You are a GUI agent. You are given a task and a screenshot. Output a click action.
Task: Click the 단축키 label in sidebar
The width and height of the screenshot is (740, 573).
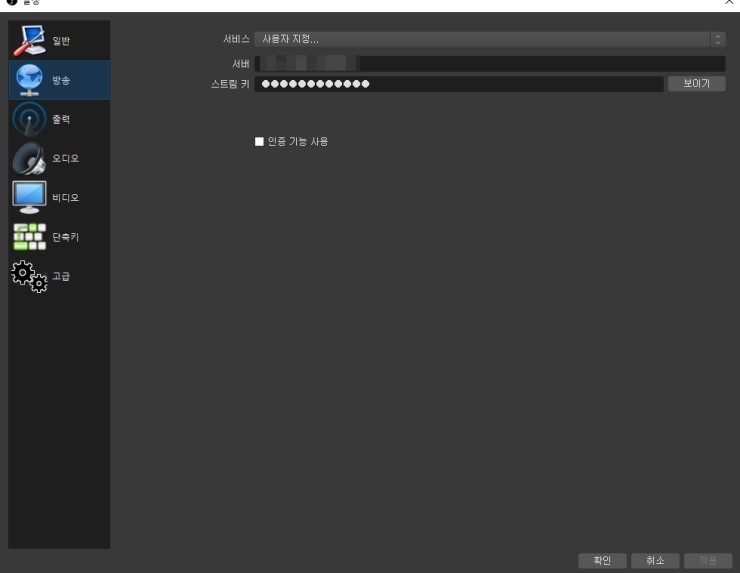pyautogui.click(x=65, y=237)
